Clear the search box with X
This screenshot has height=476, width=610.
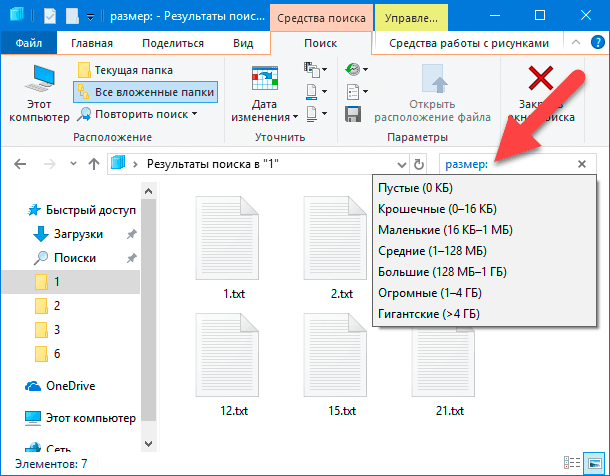[582, 164]
